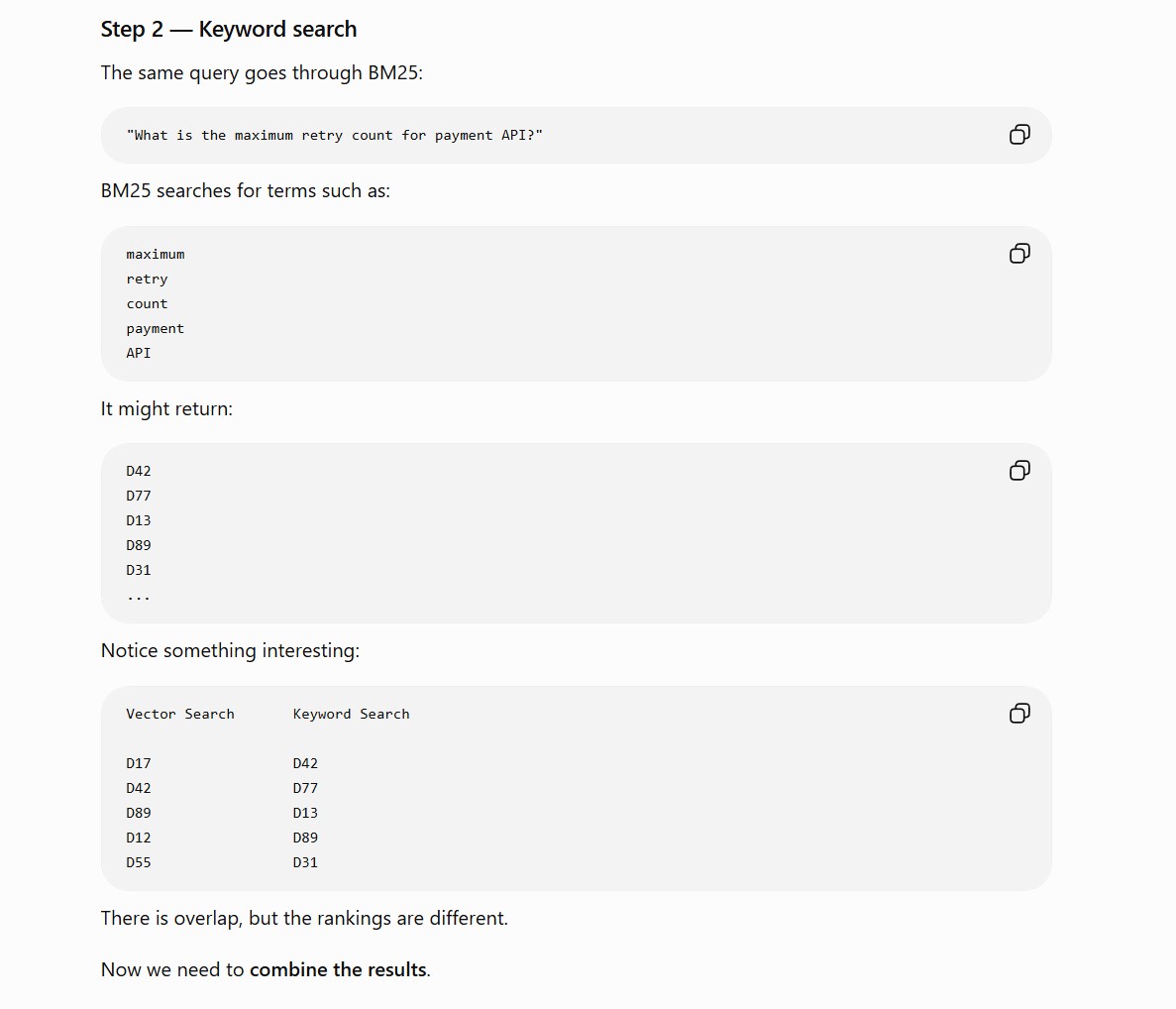Copy the Vector vs Keyword Search comparison block
The height and width of the screenshot is (1009, 1176).
[x=1019, y=714]
